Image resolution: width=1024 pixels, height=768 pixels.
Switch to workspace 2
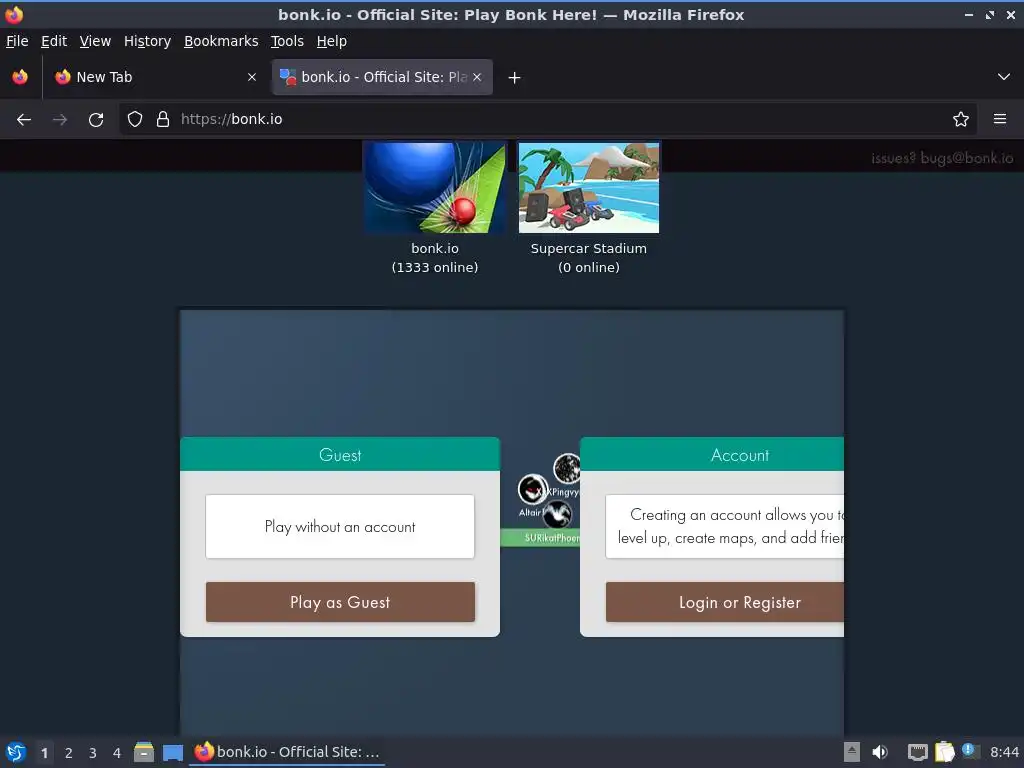(69, 753)
